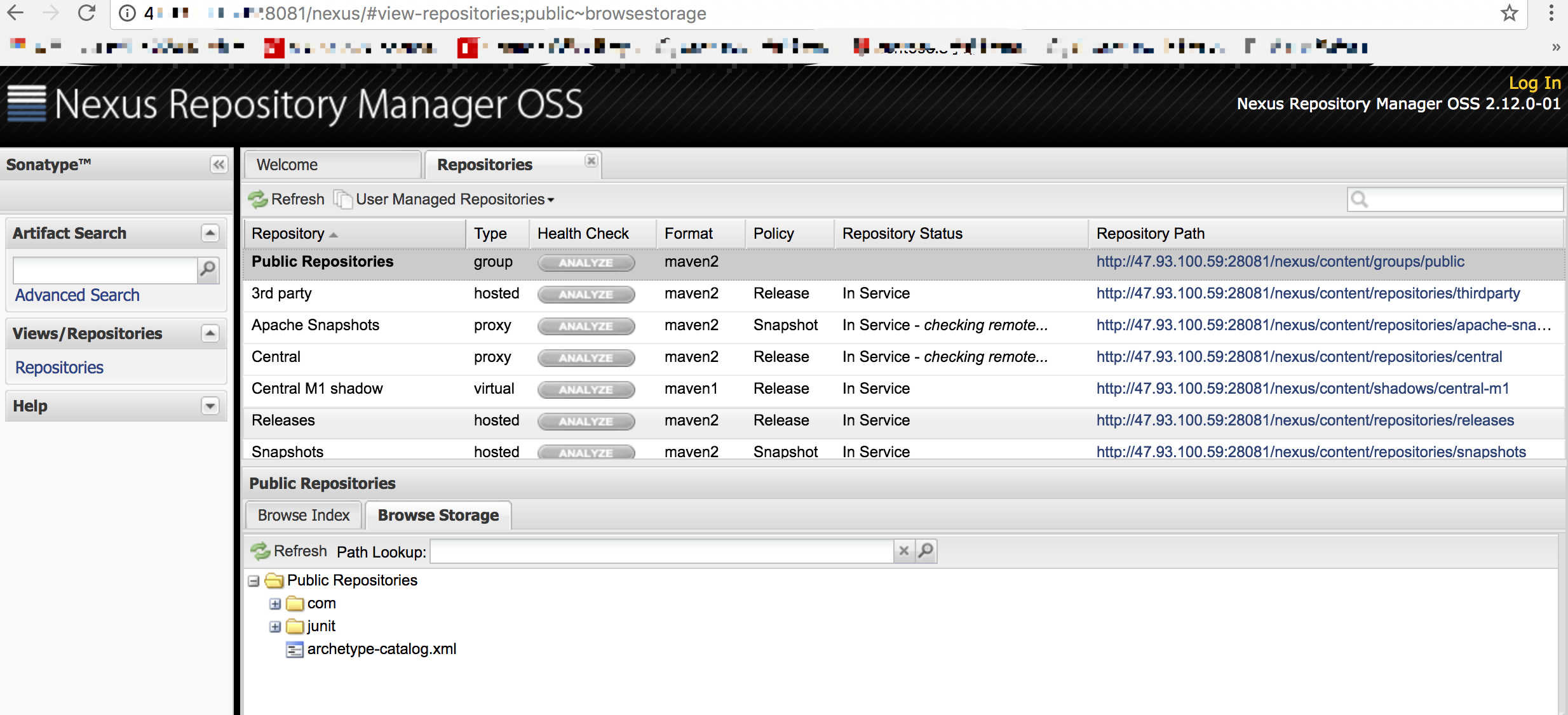Sort by the Repository column header
1568x715 pixels.
pyautogui.click(x=355, y=234)
